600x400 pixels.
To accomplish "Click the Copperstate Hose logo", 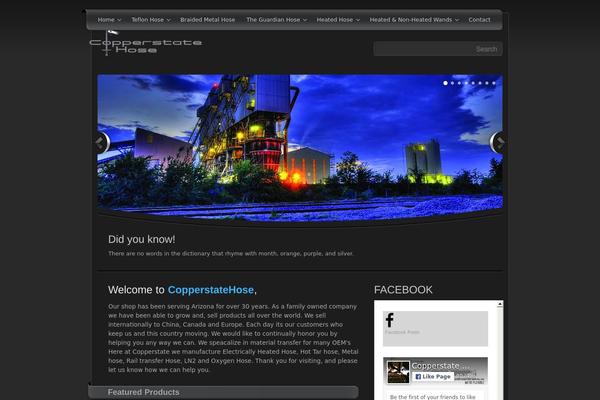I will click(x=145, y=43).
